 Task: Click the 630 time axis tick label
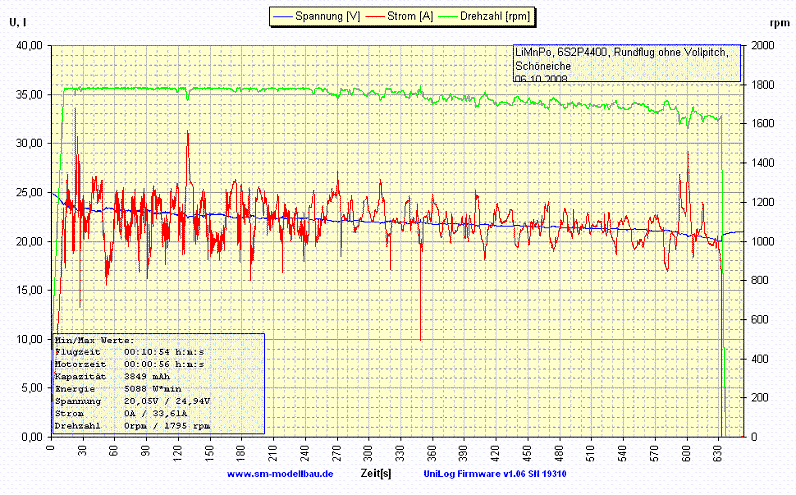[x=718, y=451]
